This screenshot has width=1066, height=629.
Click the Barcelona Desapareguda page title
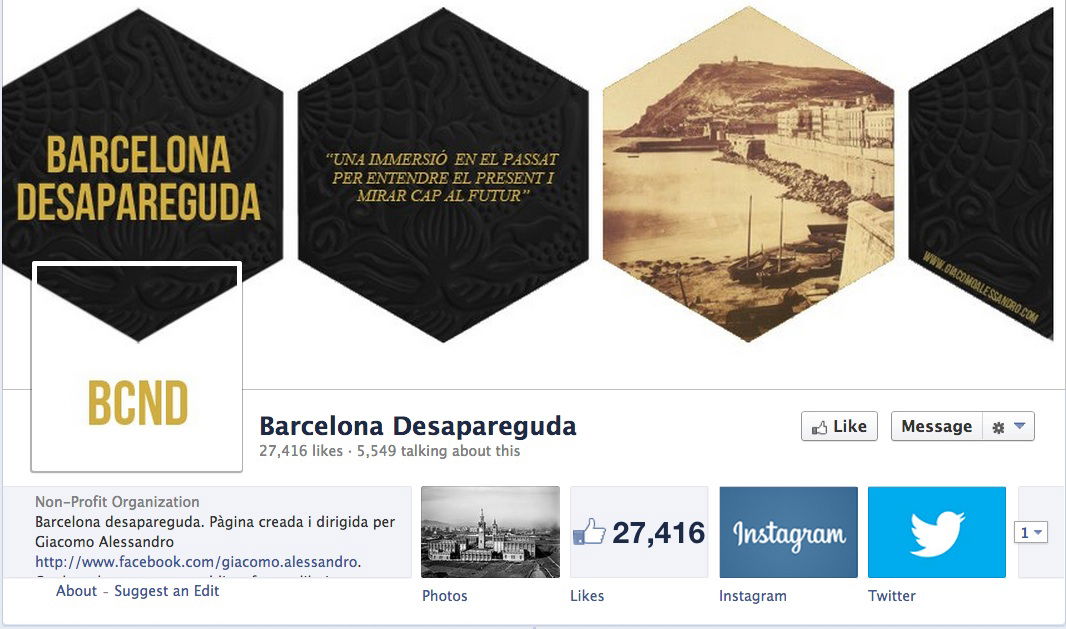coord(417,426)
